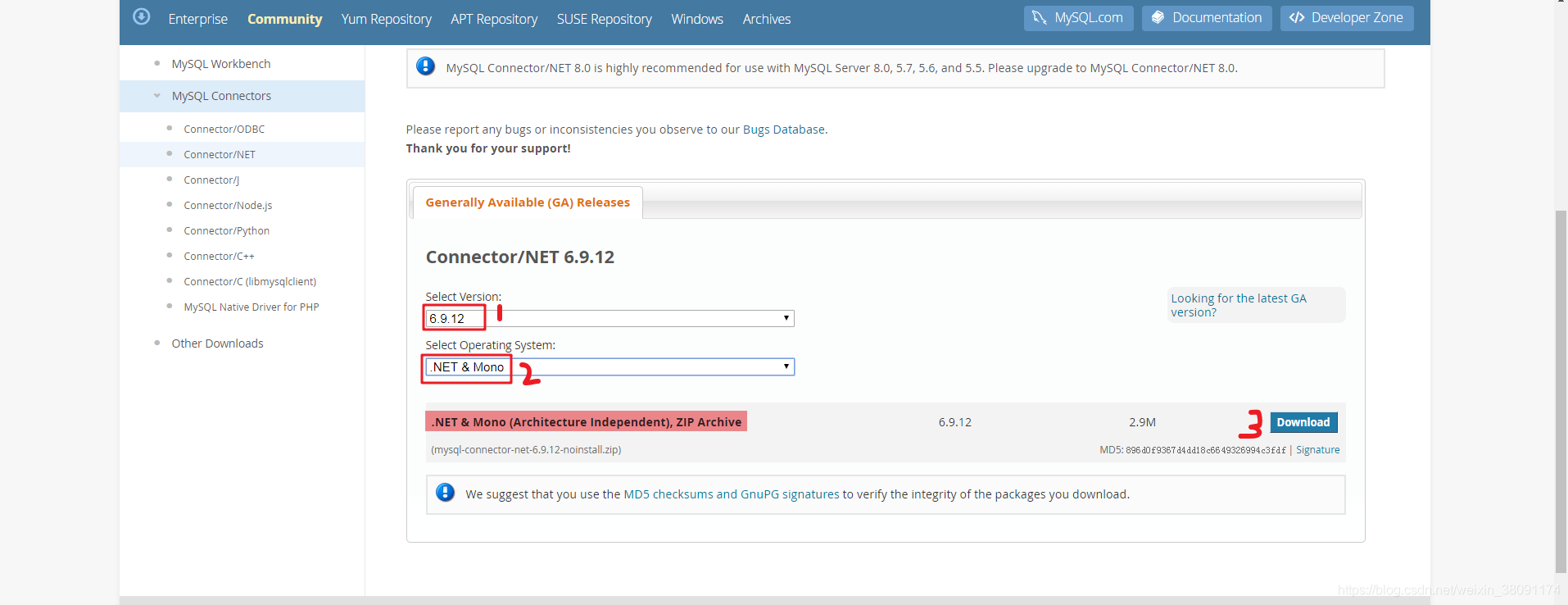The width and height of the screenshot is (1568, 605).
Task: Click Looking for the latest GA version link
Action: pos(1239,305)
